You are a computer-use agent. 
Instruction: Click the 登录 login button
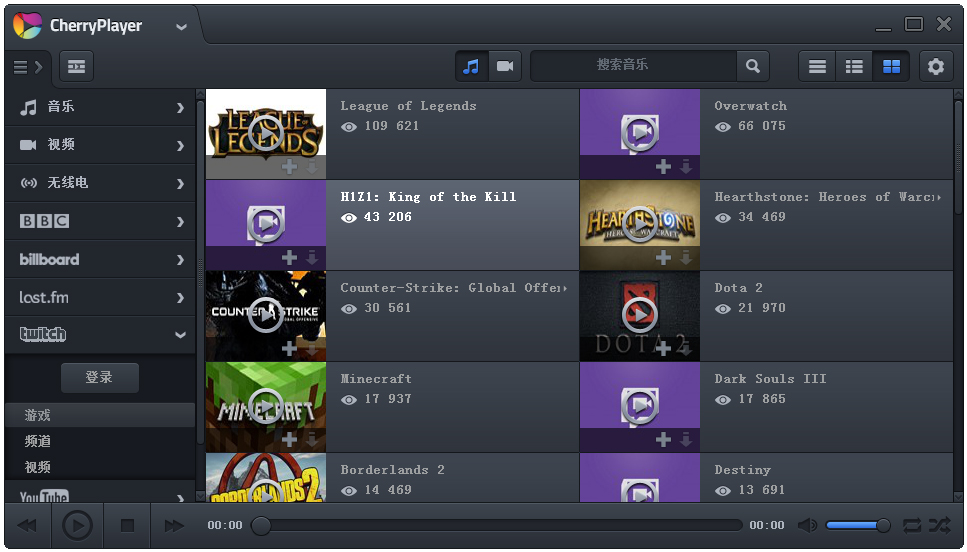pos(100,377)
